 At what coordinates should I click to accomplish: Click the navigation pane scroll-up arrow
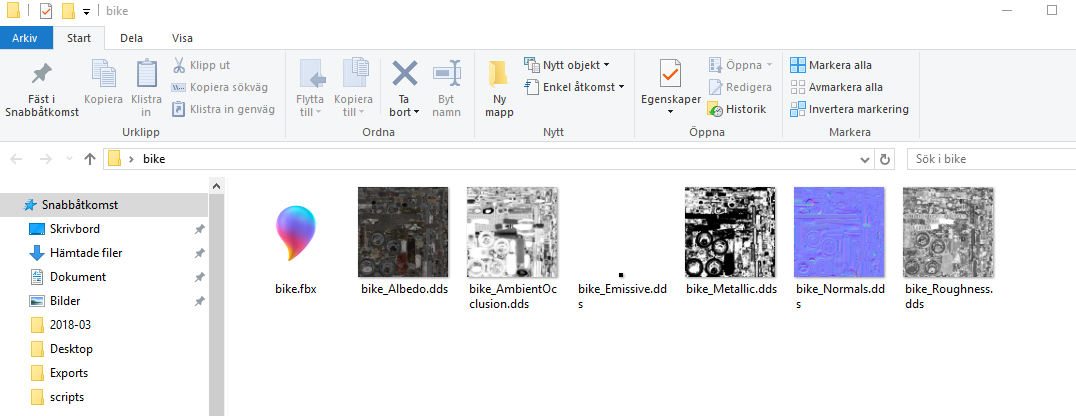click(216, 185)
